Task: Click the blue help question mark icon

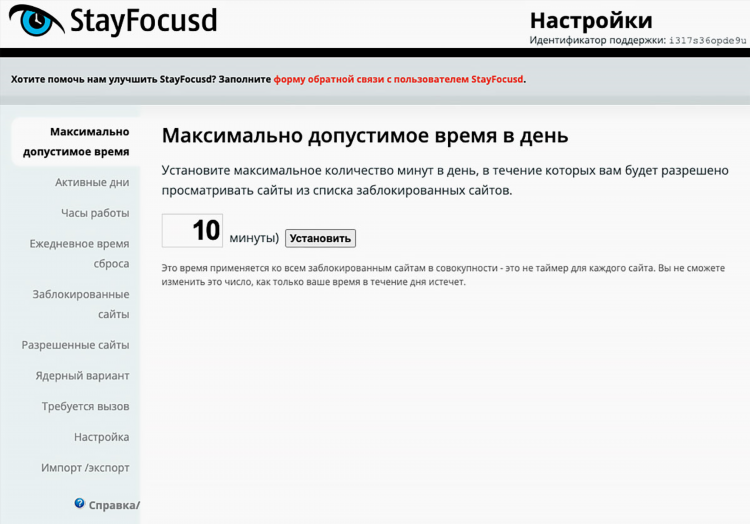Action: coord(79,503)
